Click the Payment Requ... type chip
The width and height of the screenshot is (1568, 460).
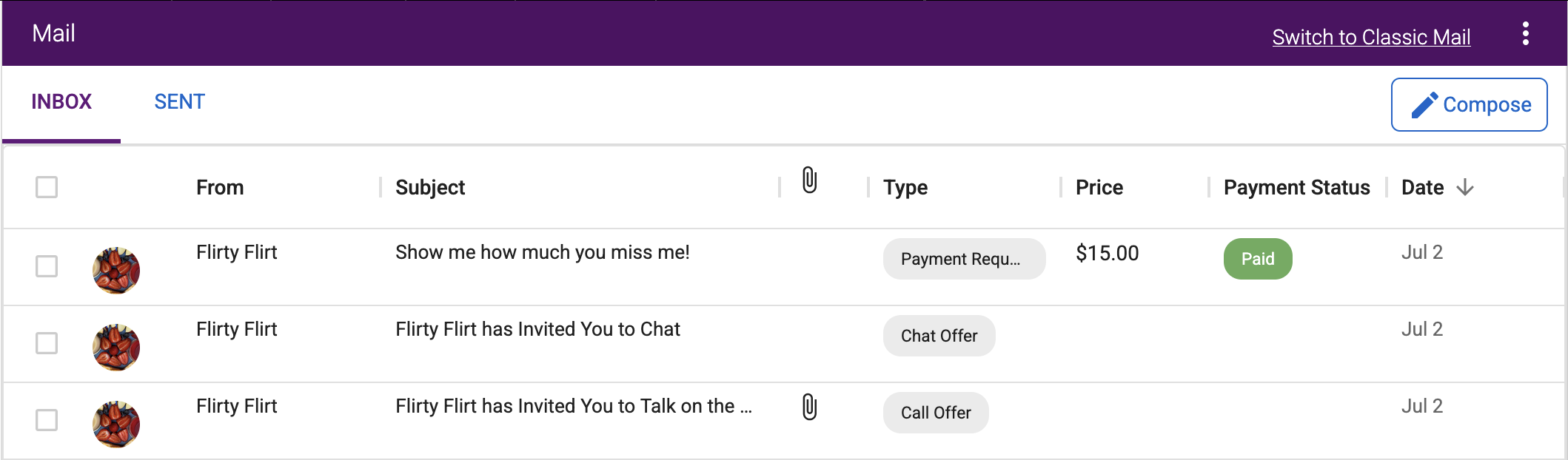pyautogui.click(x=964, y=259)
